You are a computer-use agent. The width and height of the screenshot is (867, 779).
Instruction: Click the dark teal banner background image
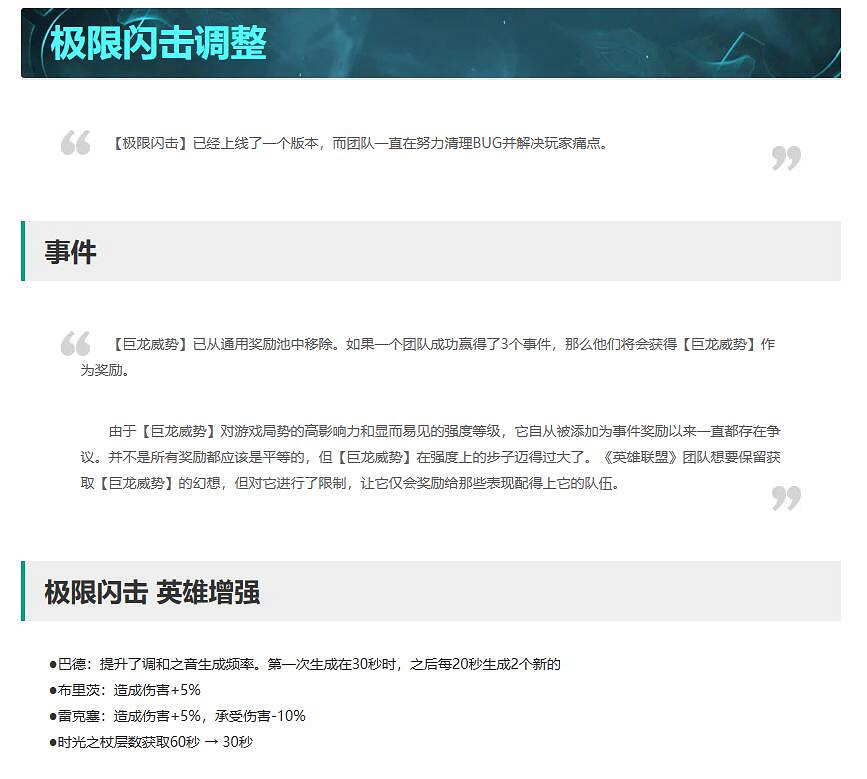pyautogui.click(x=600, y=44)
